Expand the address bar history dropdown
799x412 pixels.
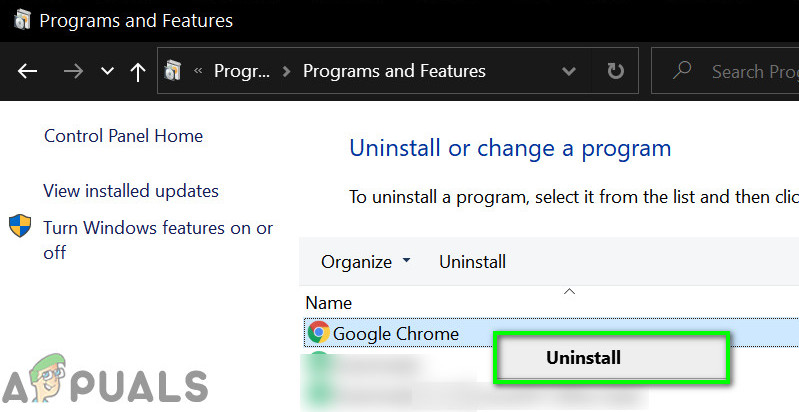[569, 71]
